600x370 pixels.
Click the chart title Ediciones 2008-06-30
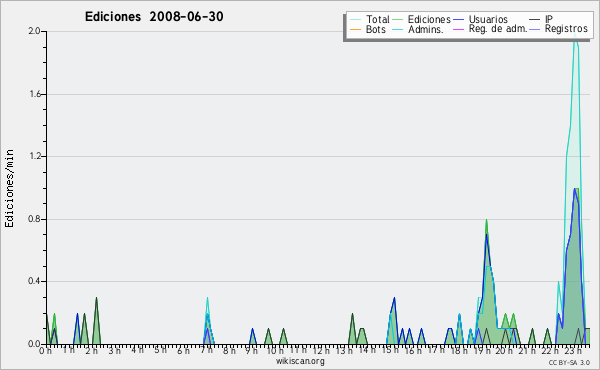point(154,16)
